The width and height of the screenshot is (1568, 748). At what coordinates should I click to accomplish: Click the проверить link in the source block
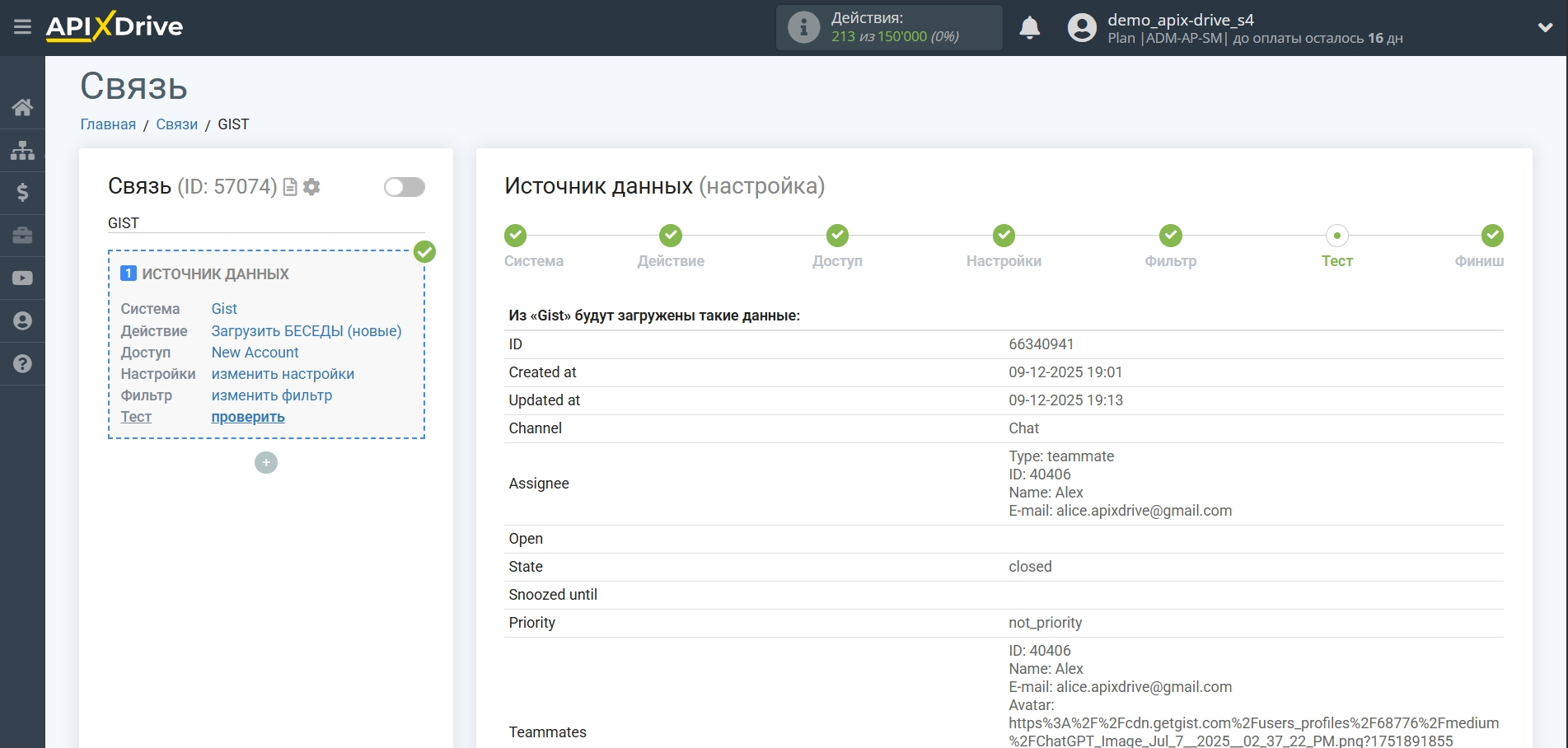point(247,417)
